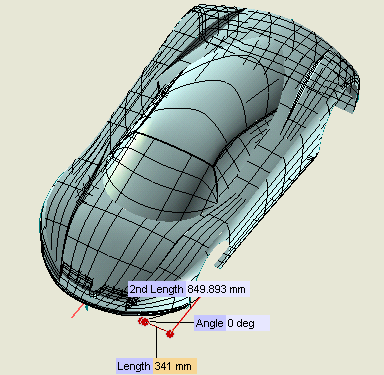
Task: Click the vertical black leader above Length
Action: pos(156,343)
